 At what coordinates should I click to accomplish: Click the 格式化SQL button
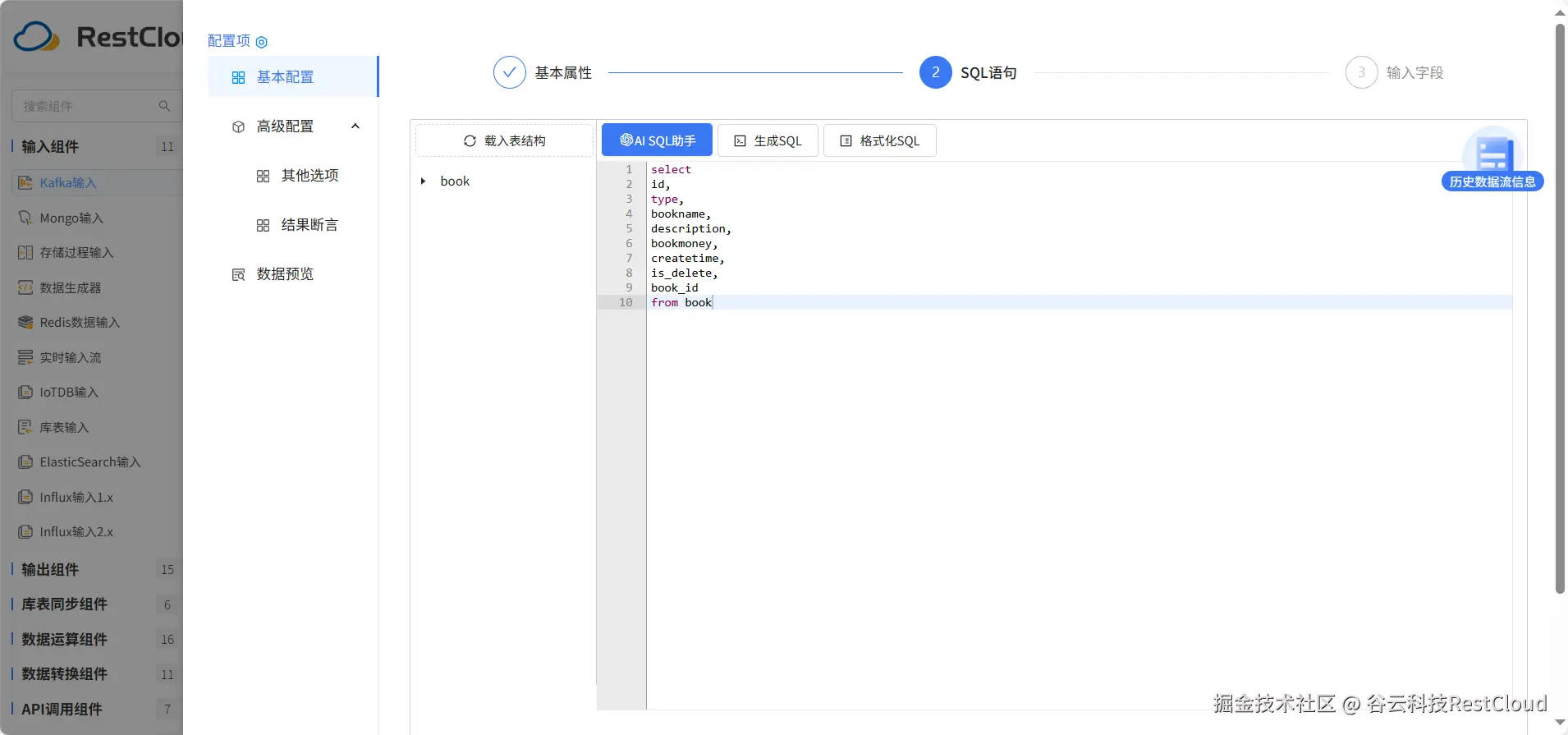point(879,140)
